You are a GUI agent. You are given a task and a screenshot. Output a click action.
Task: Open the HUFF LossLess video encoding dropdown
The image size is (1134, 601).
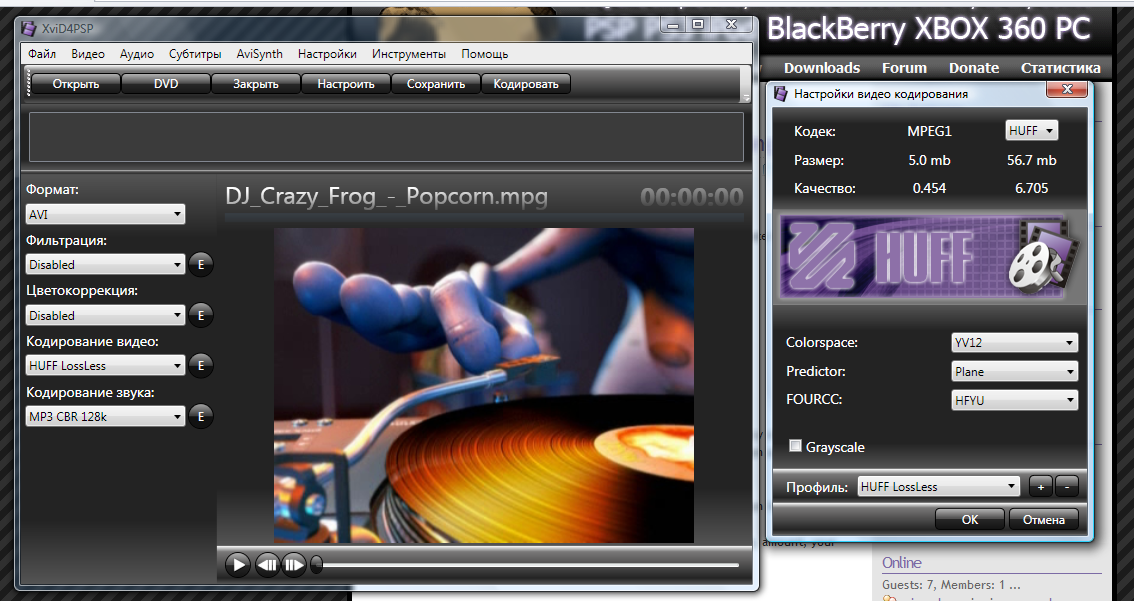point(106,366)
